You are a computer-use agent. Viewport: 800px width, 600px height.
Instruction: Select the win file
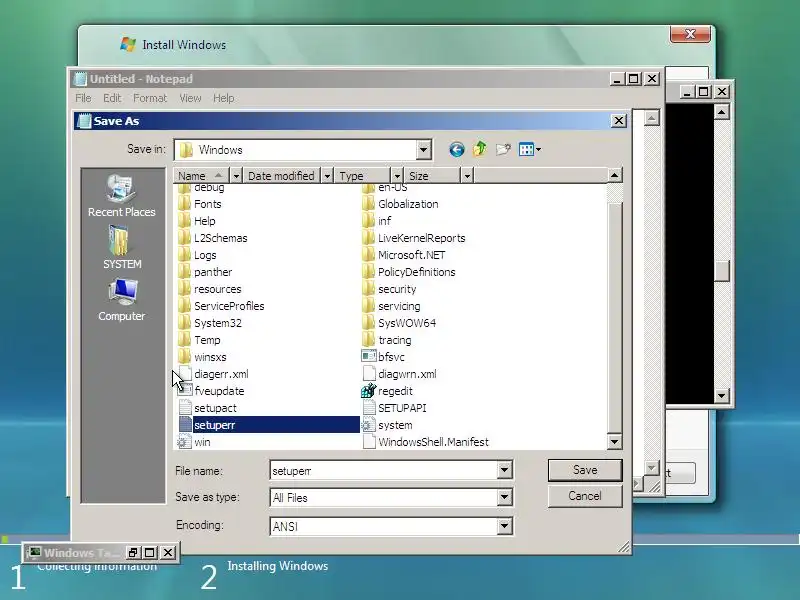[194, 442]
